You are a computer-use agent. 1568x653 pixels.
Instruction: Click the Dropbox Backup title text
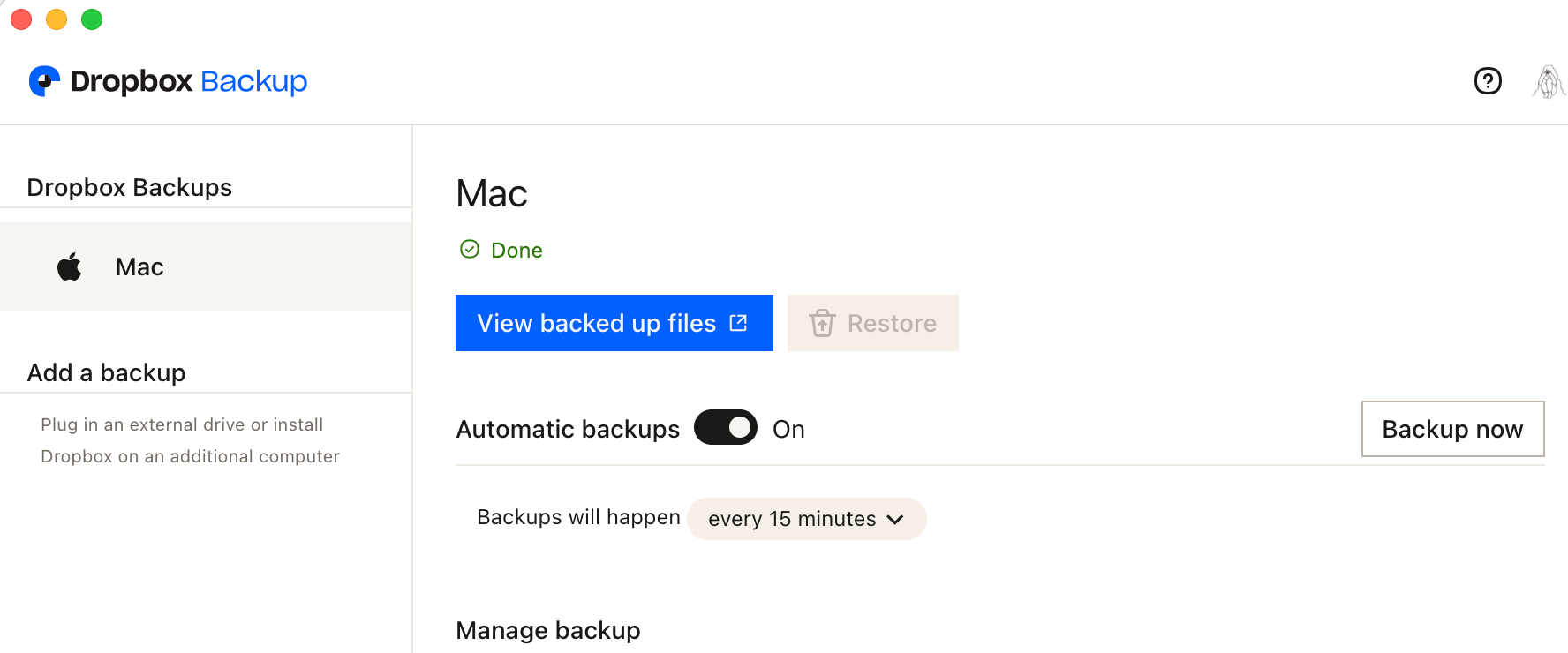tap(189, 81)
